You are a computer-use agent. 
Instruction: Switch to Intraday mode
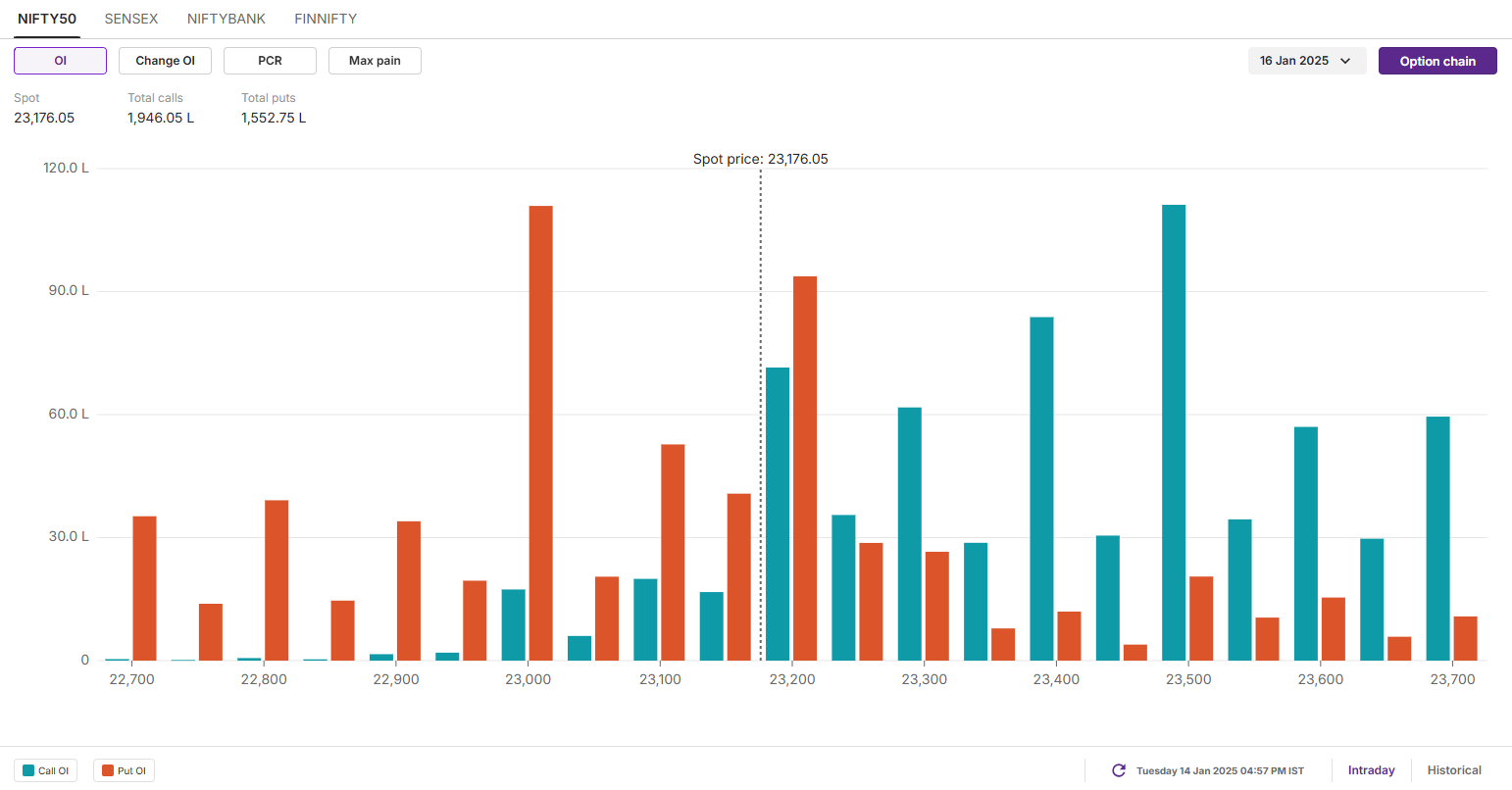1371,770
